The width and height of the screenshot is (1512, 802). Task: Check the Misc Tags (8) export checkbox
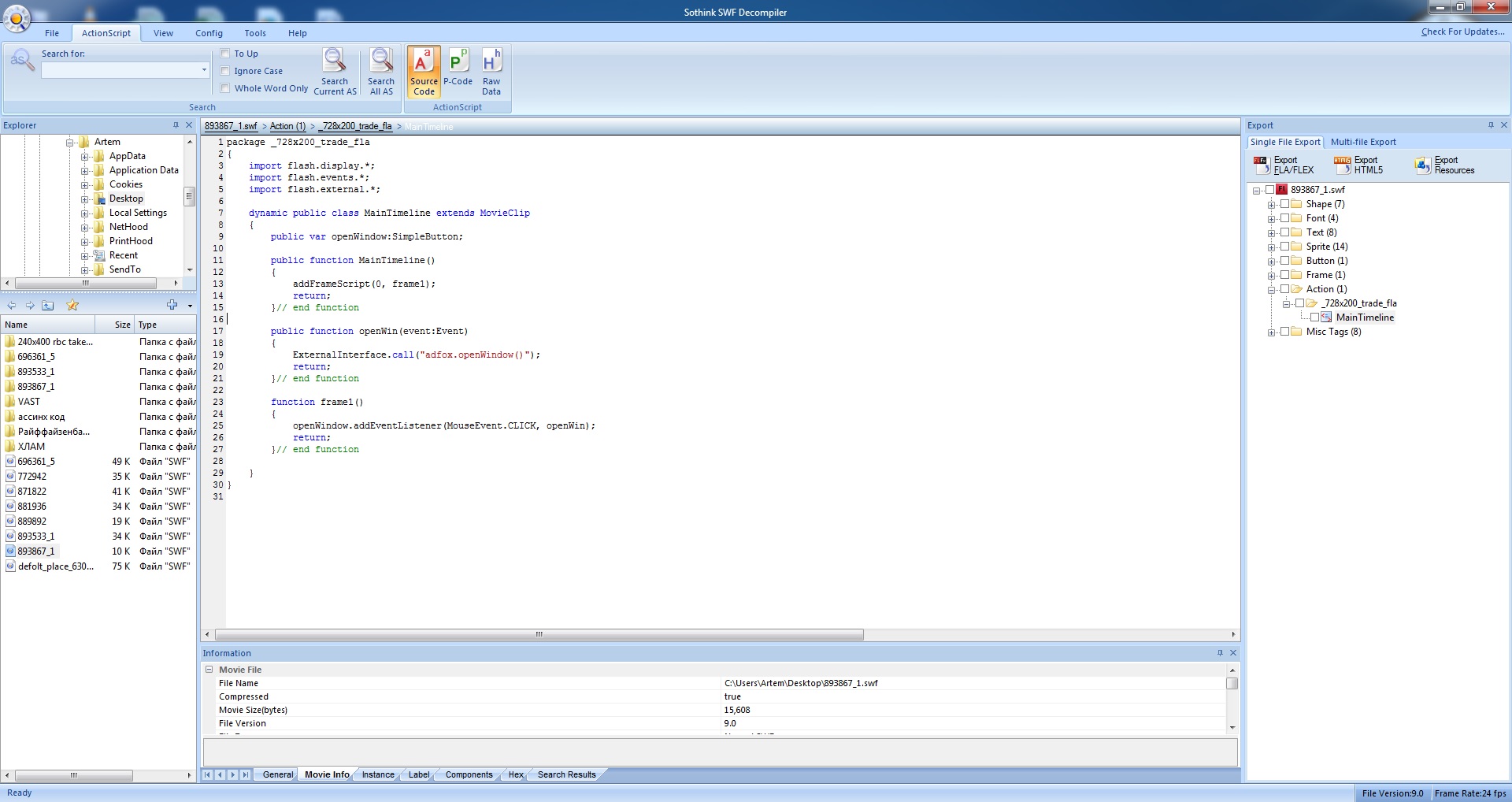tap(1285, 332)
